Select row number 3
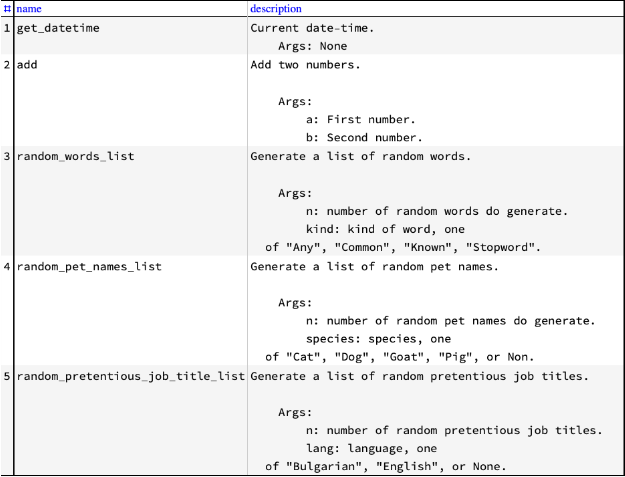The width and height of the screenshot is (625, 477). click(x=7, y=156)
